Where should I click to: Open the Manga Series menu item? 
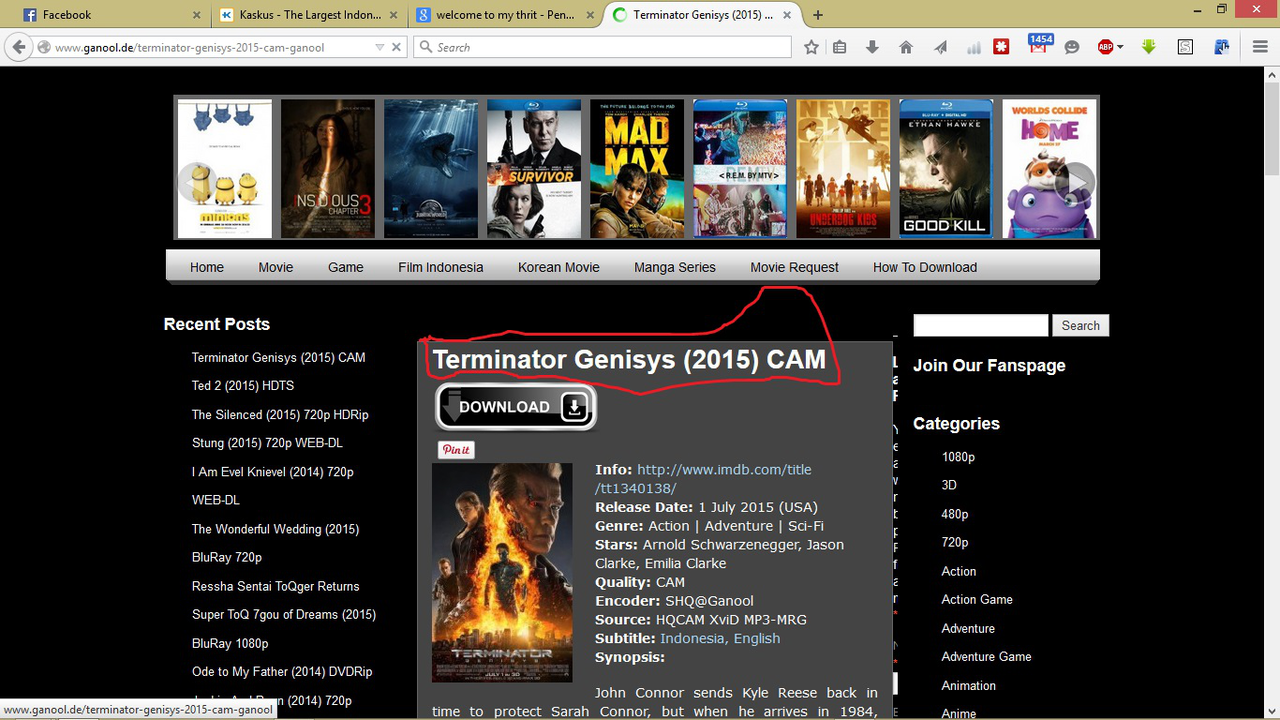[x=675, y=267]
